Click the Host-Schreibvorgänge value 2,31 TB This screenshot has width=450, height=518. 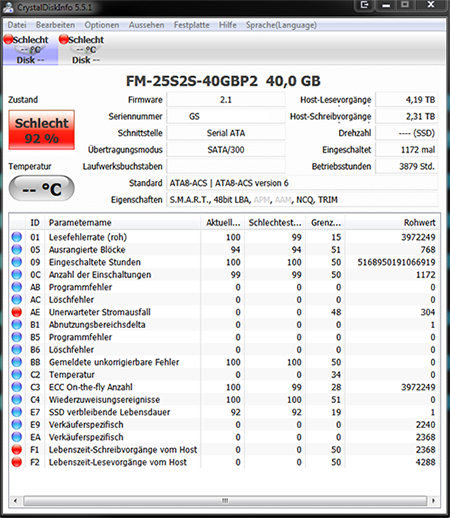click(407, 116)
